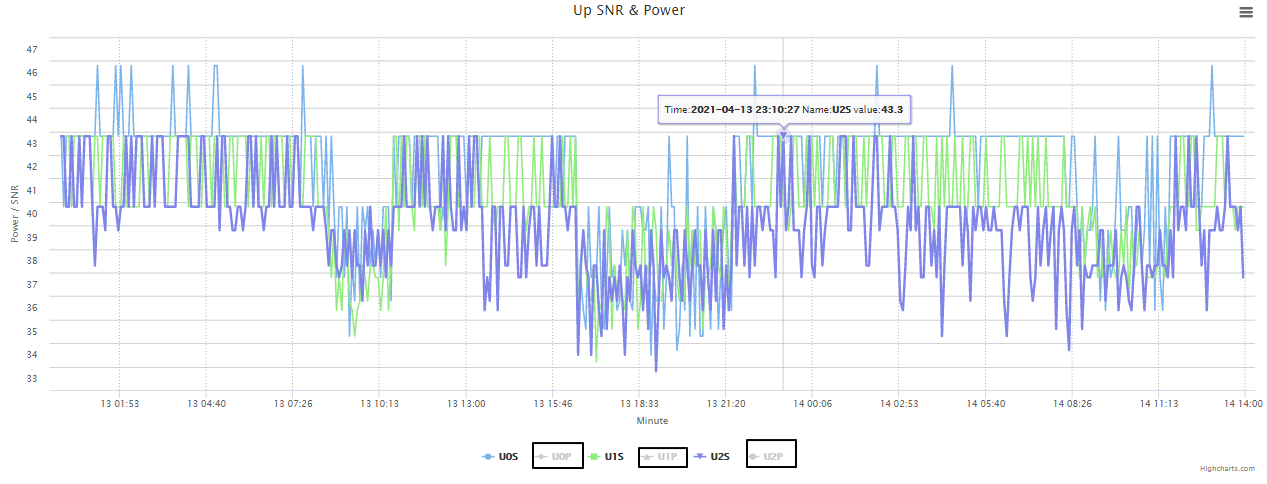The height and width of the screenshot is (484, 1267).
Task: Select the highlighted U2S data point under the tooltip
Action: click(x=784, y=136)
